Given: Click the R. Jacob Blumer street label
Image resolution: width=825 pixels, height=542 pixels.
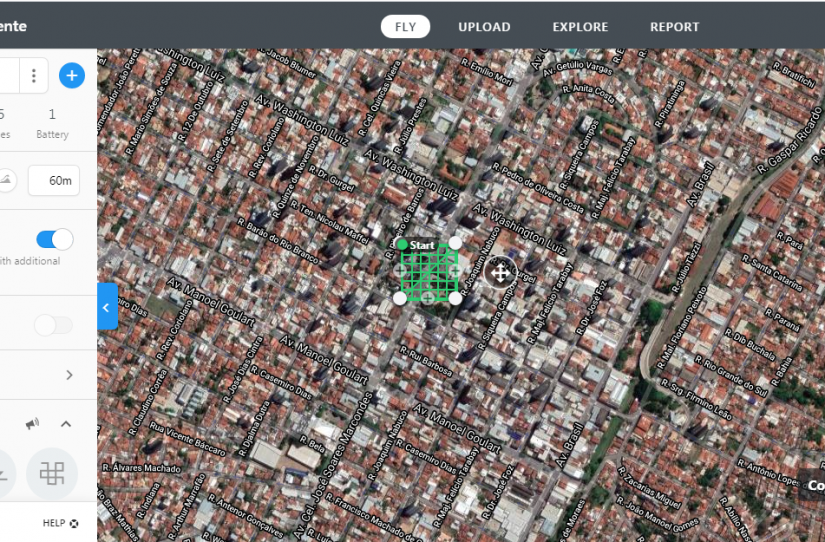Looking at the screenshot, I should (x=288, y=64).
